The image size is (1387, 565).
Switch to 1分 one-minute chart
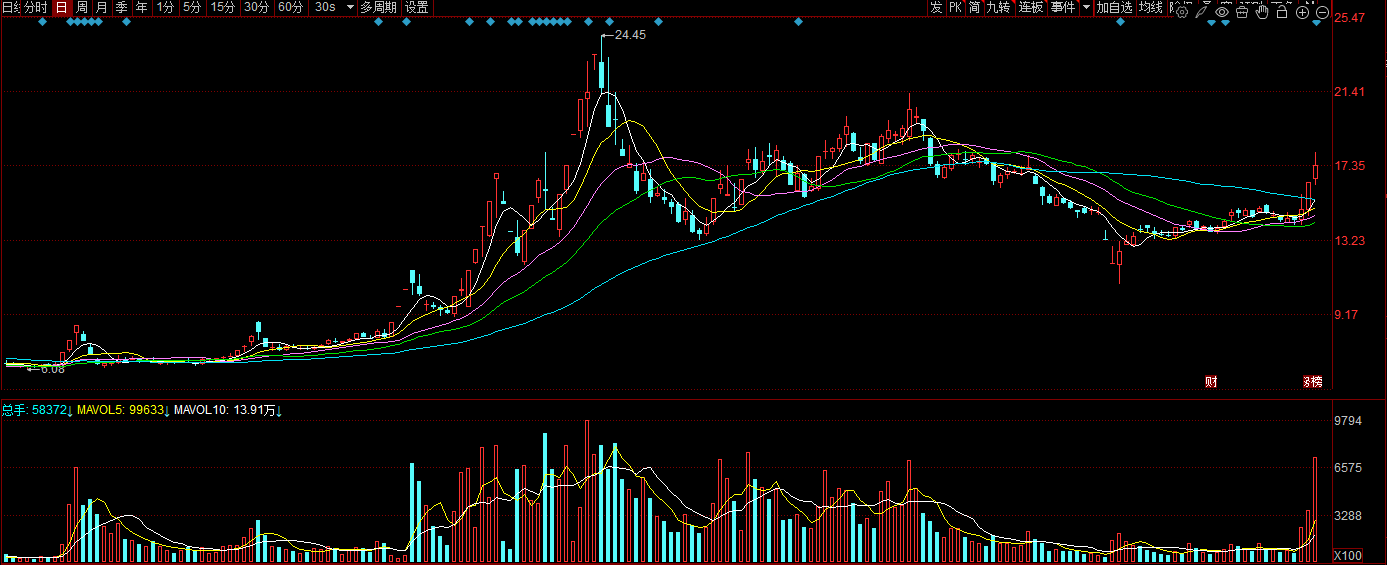point(165,7)
